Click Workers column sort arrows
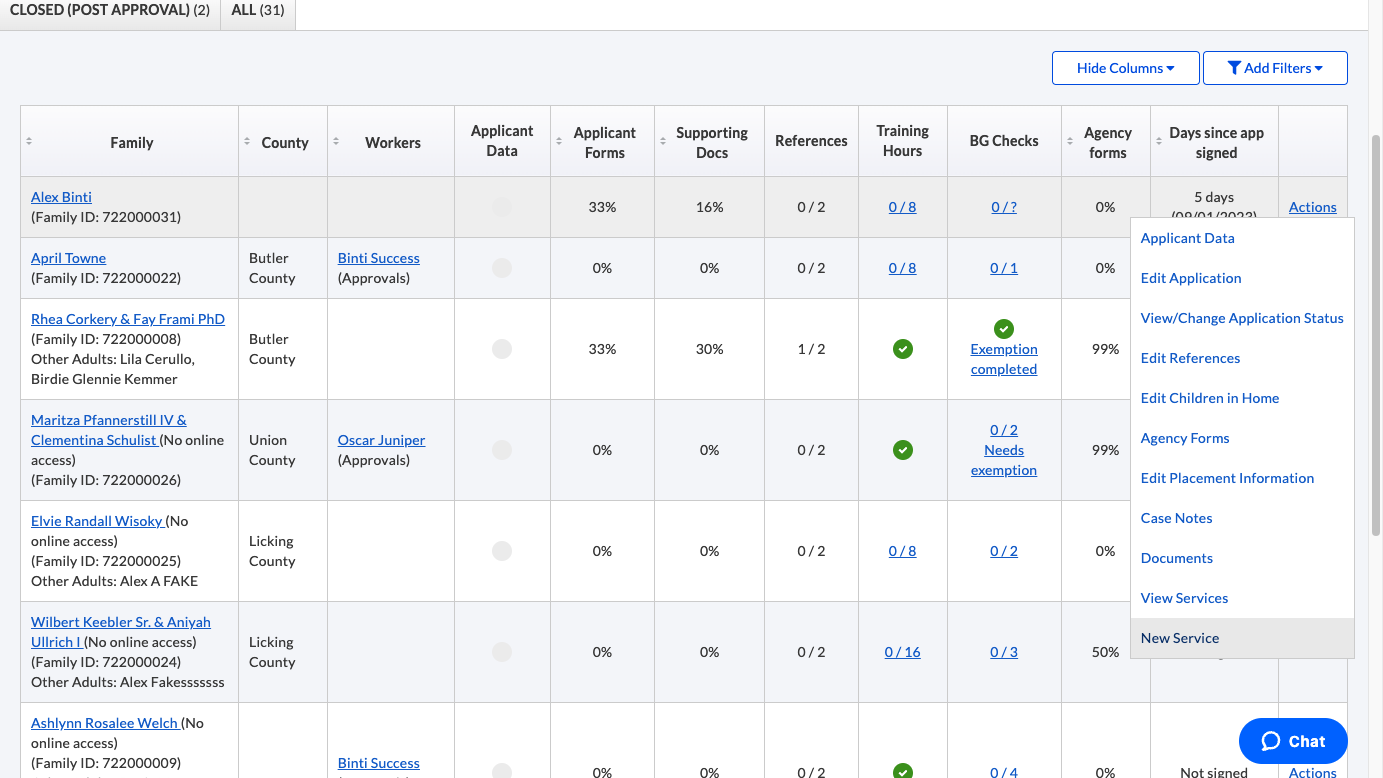Screen dimensions: 1383x778 pos(336,142)
